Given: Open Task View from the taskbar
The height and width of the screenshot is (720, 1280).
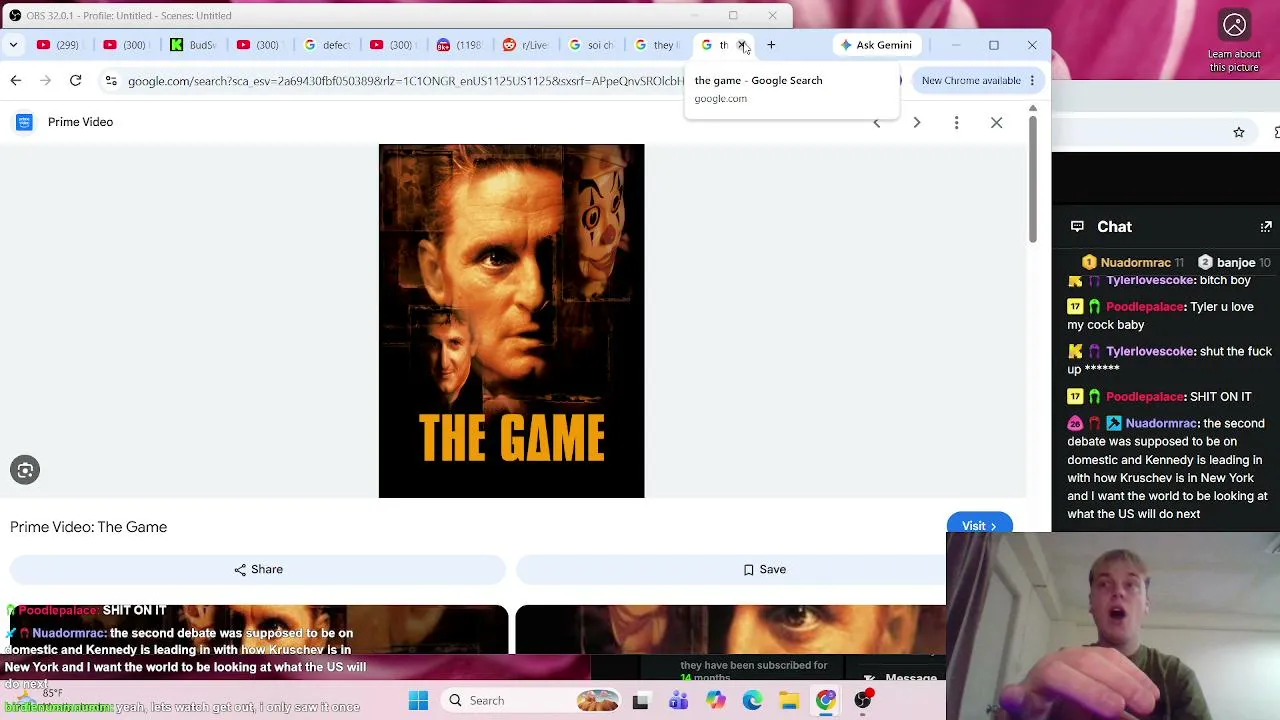Looking at the screenshot, I should (x=641, y=701).
